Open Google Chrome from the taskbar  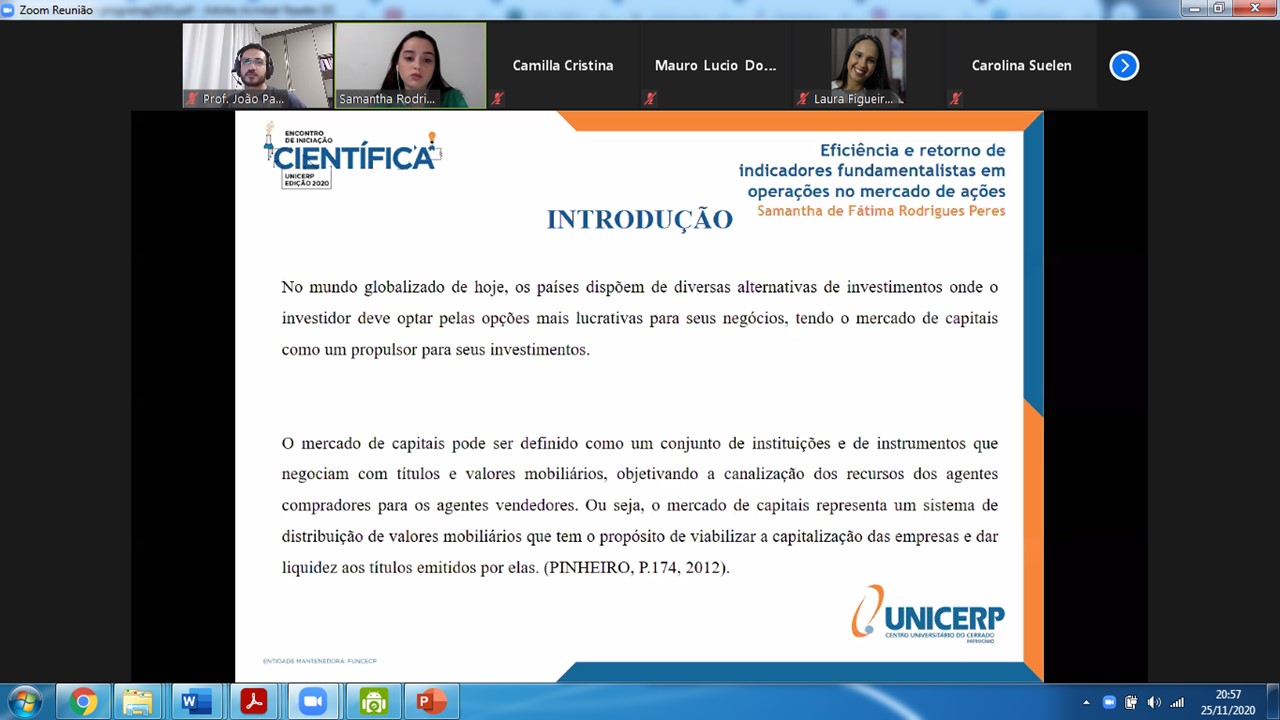(83, 702)
